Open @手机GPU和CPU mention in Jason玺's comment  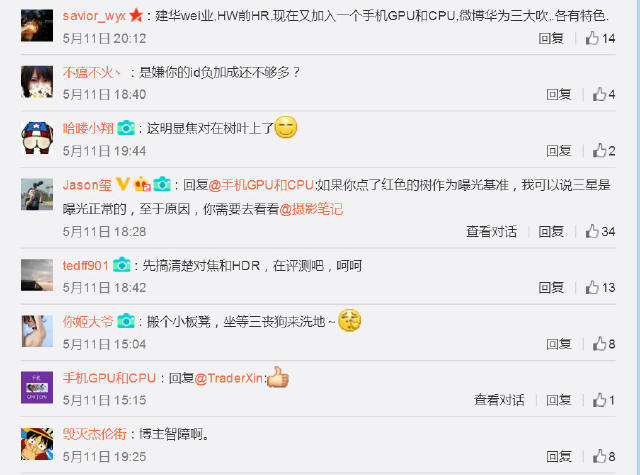[261, 185]
